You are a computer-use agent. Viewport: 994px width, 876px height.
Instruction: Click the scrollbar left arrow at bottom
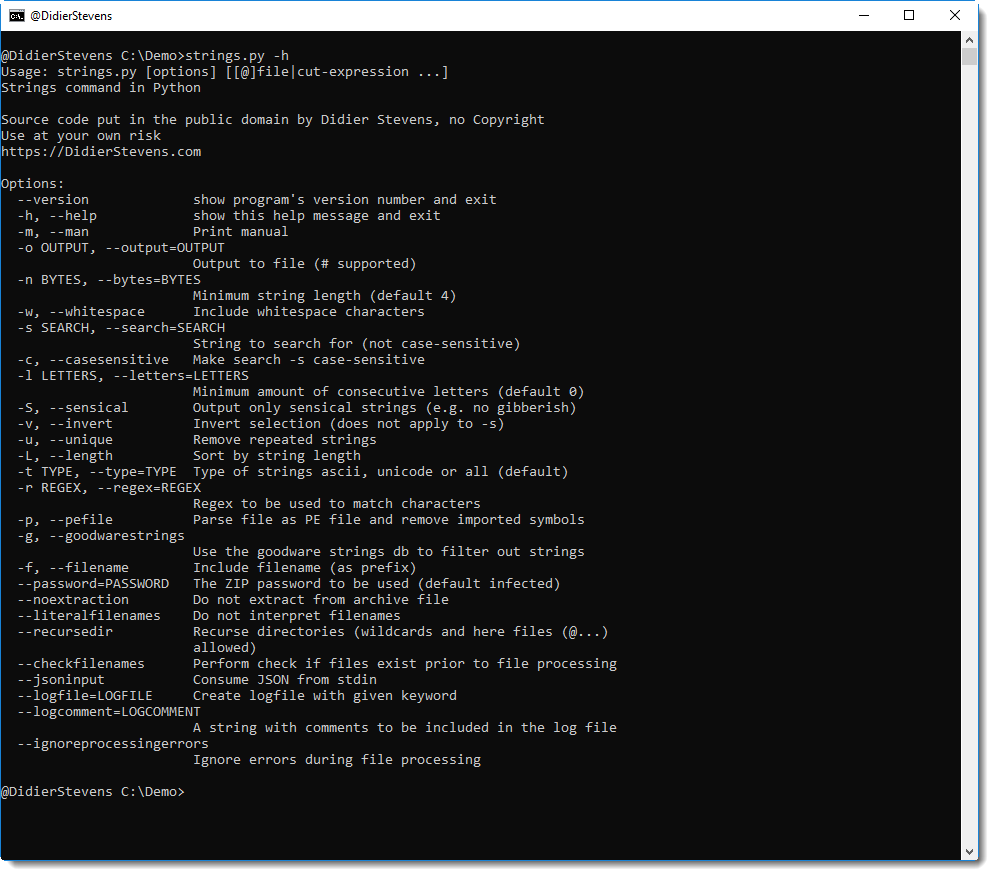(x=10, y=855)
